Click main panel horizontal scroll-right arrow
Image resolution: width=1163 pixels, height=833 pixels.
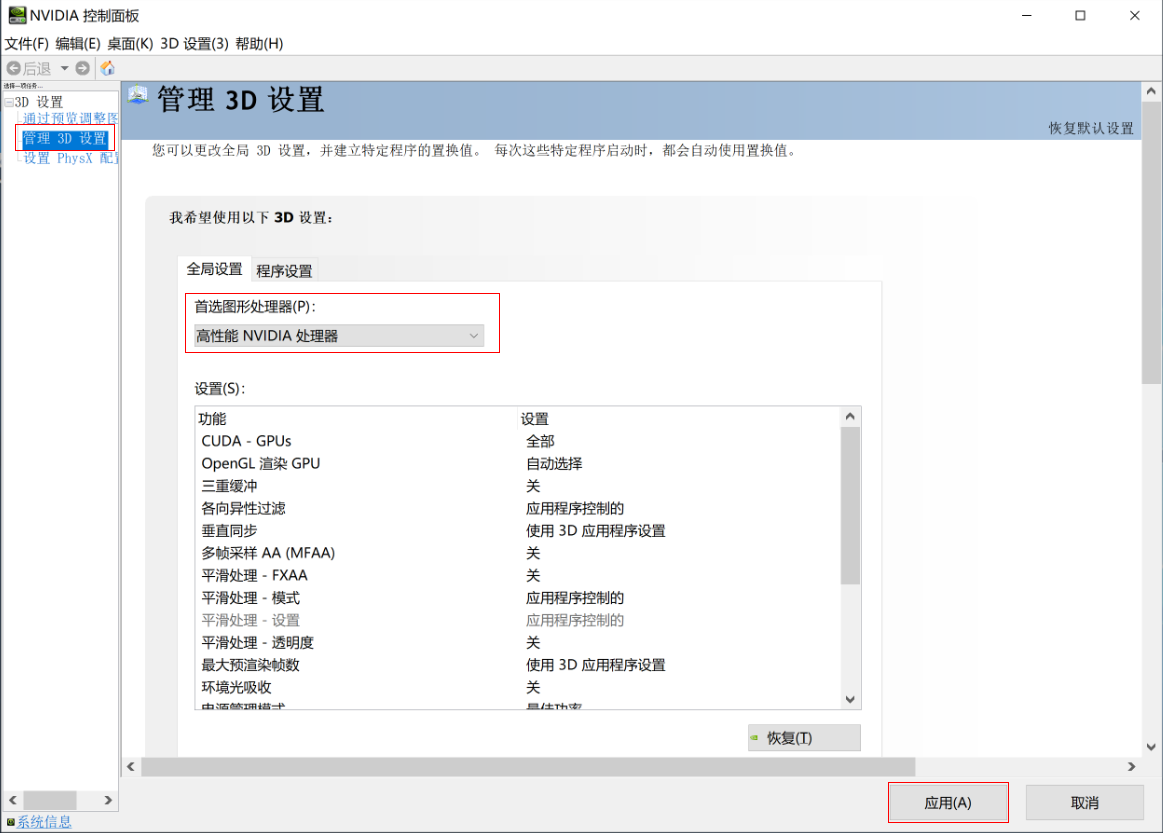pyautogui.click(x=1131, y=766)
